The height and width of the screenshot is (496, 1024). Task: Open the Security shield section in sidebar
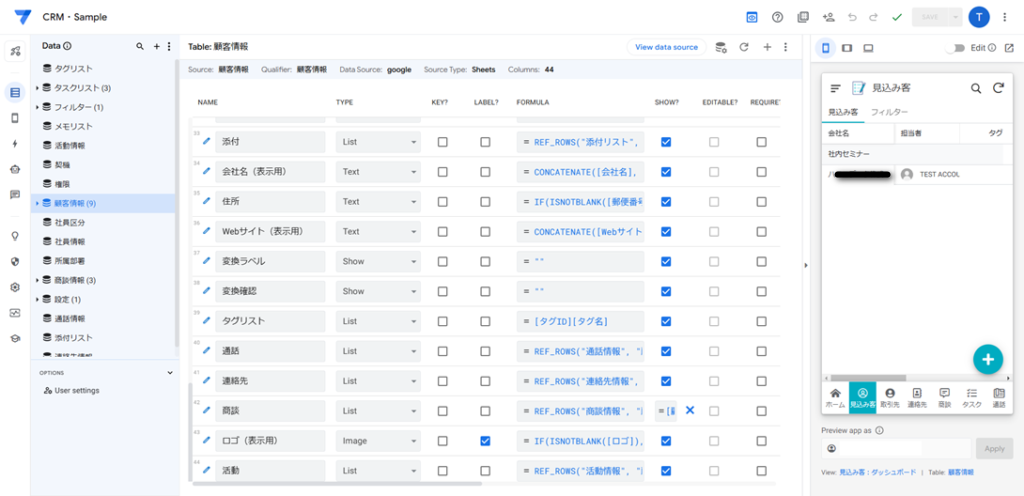point(15,261)
